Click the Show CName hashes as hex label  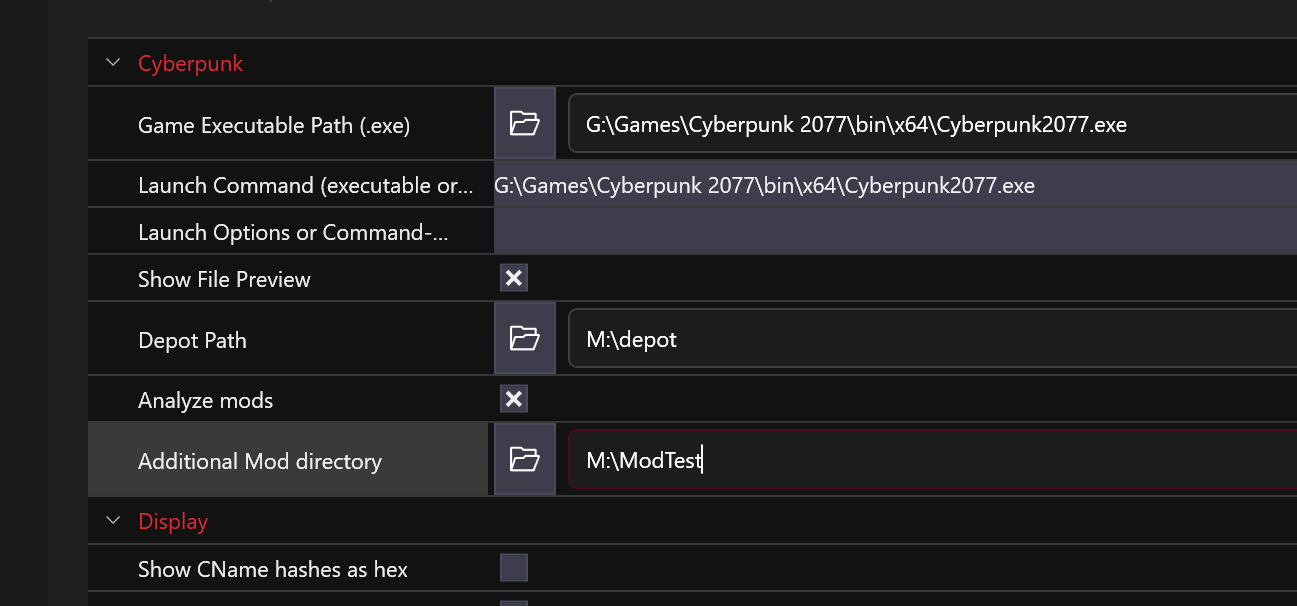tap(273, 569)
